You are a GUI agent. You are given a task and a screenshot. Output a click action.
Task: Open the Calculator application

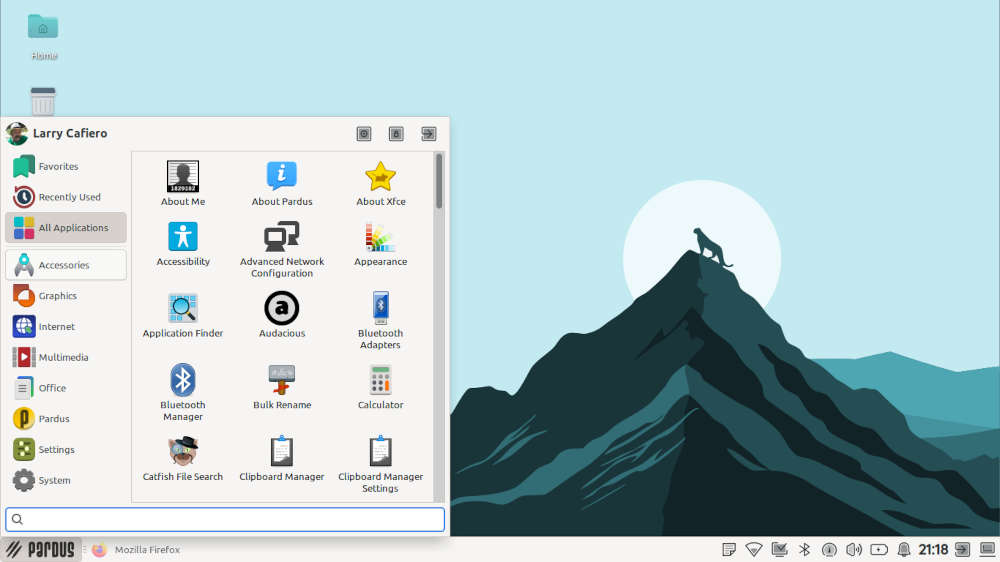point(380,386)
